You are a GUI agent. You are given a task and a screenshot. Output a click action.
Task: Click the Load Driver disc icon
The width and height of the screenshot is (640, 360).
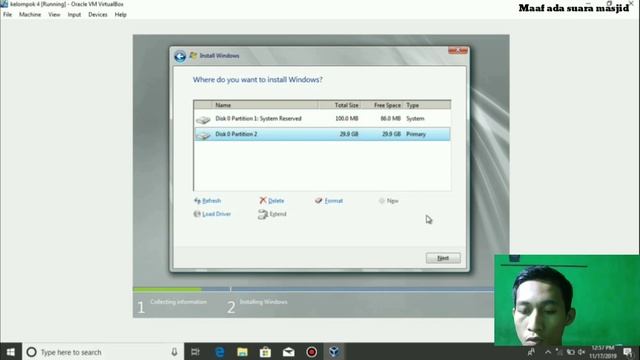[x=197, y=214]
